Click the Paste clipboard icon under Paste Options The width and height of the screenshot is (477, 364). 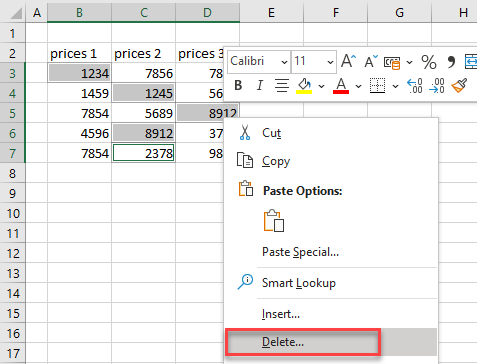274,221
